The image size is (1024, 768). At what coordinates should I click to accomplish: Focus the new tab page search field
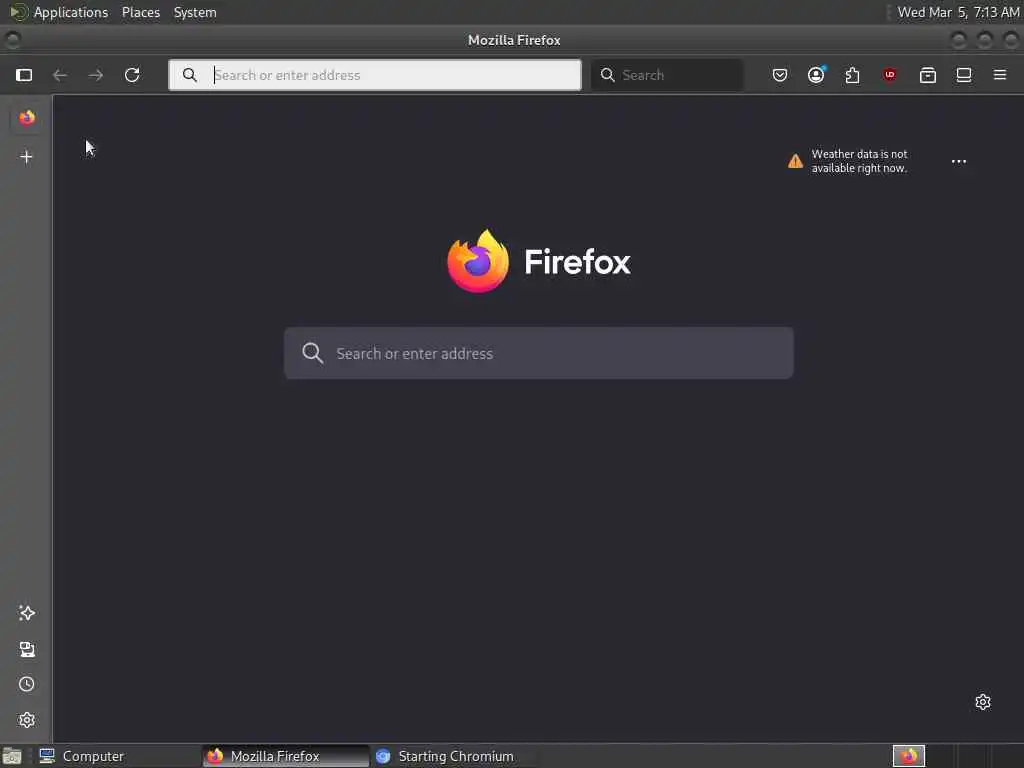pyautogui.click(x=539, y=353)
